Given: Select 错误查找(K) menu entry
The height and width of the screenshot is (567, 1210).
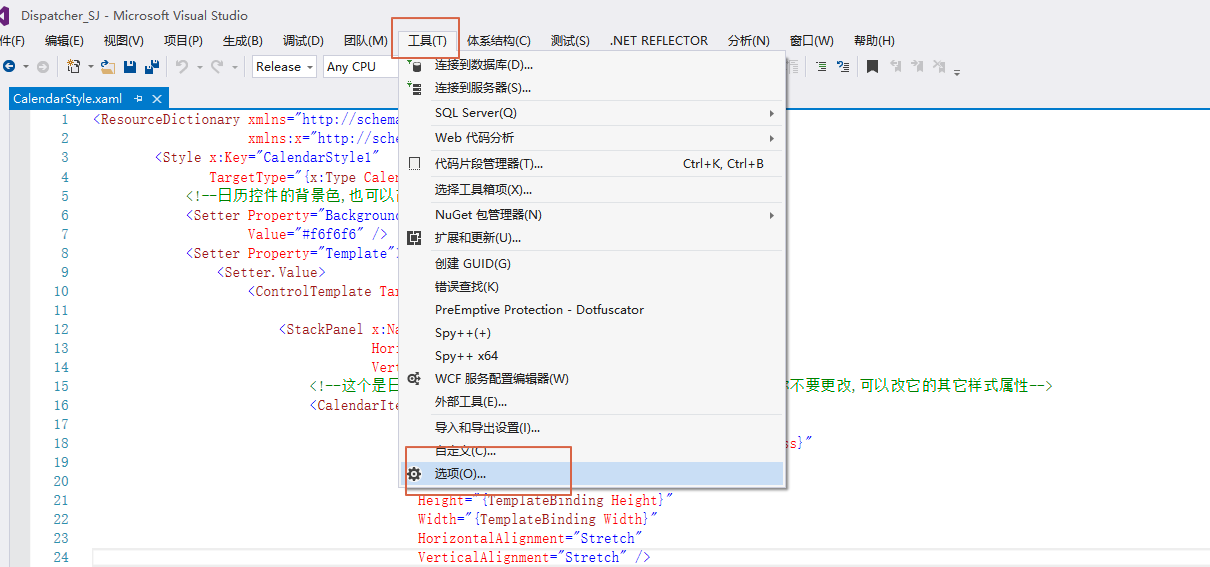Looking at the screenshot, I should (x=592, y=287).
